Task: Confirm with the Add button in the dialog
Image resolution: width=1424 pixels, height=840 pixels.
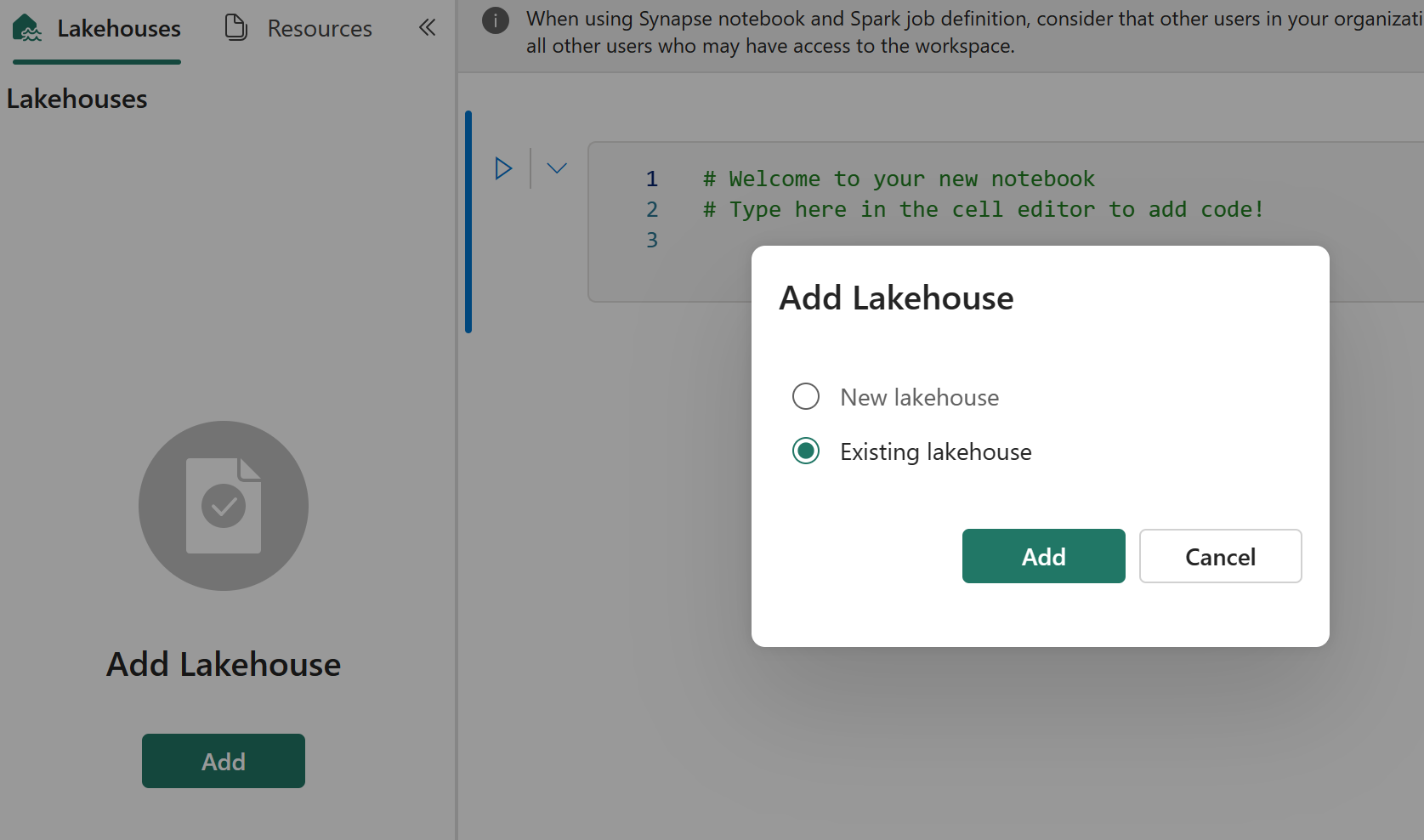Action: tap(1043, 556)
